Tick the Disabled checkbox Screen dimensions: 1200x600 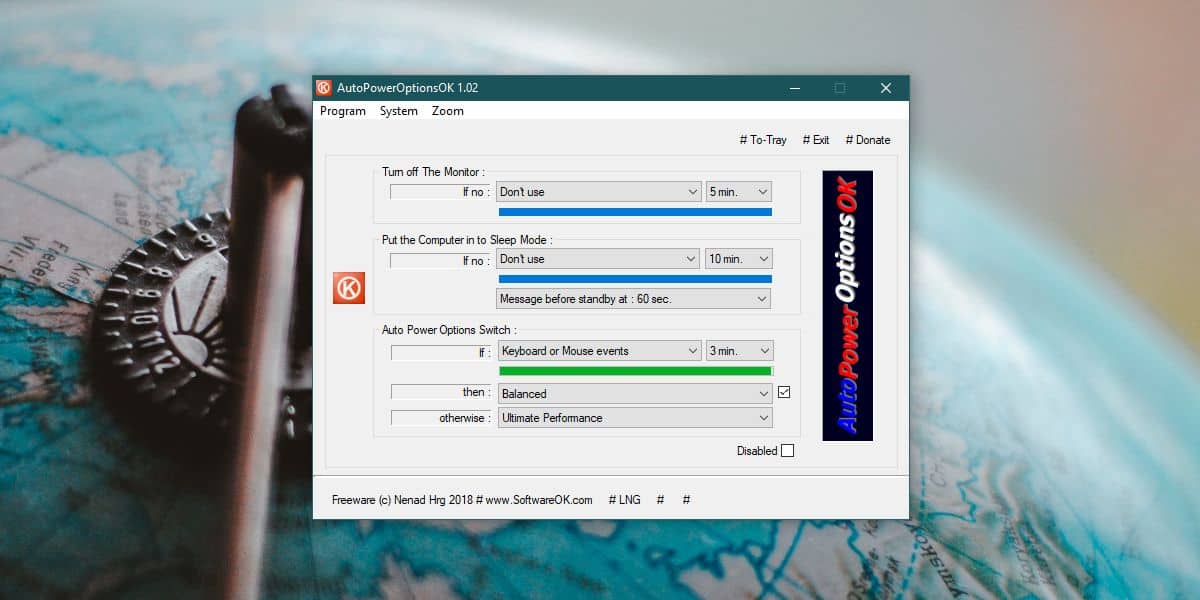point(787,451)
